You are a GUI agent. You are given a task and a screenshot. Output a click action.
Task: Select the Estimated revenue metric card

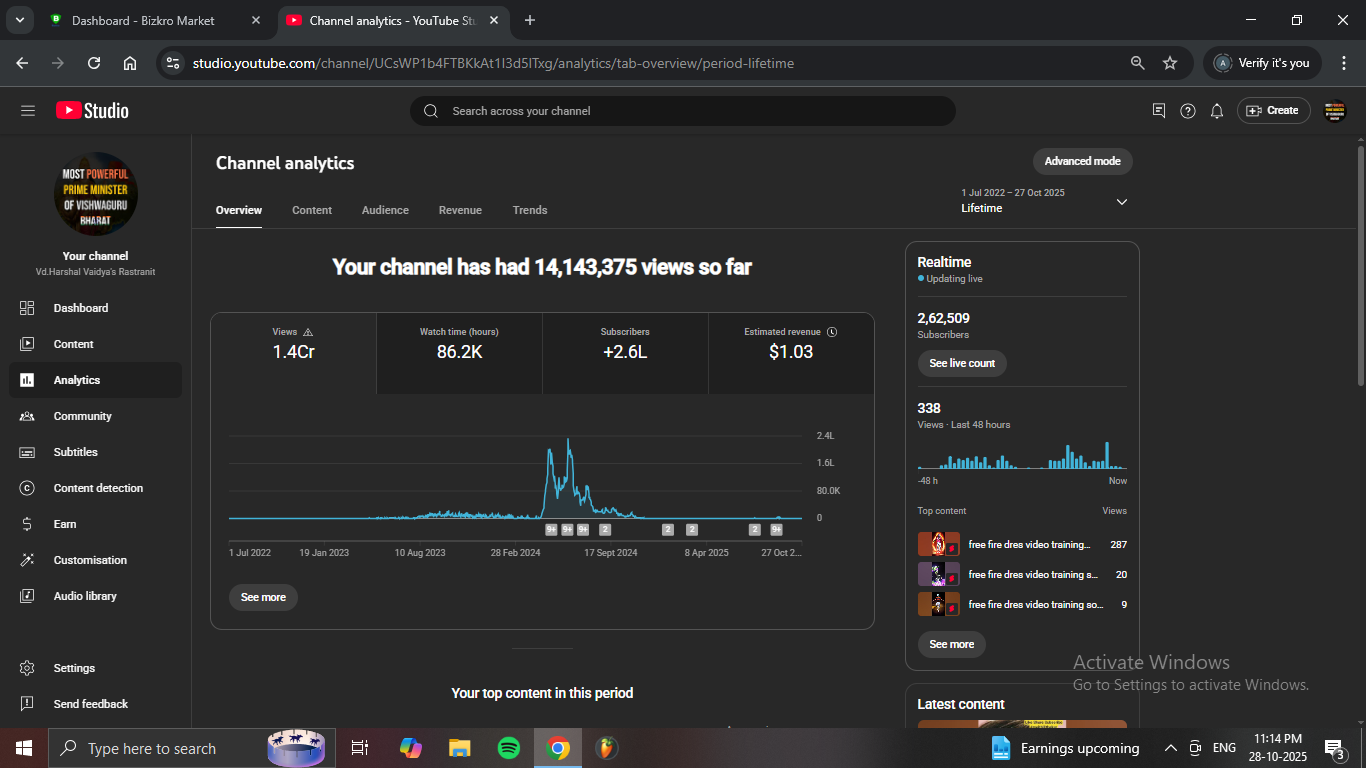(790, 345)
